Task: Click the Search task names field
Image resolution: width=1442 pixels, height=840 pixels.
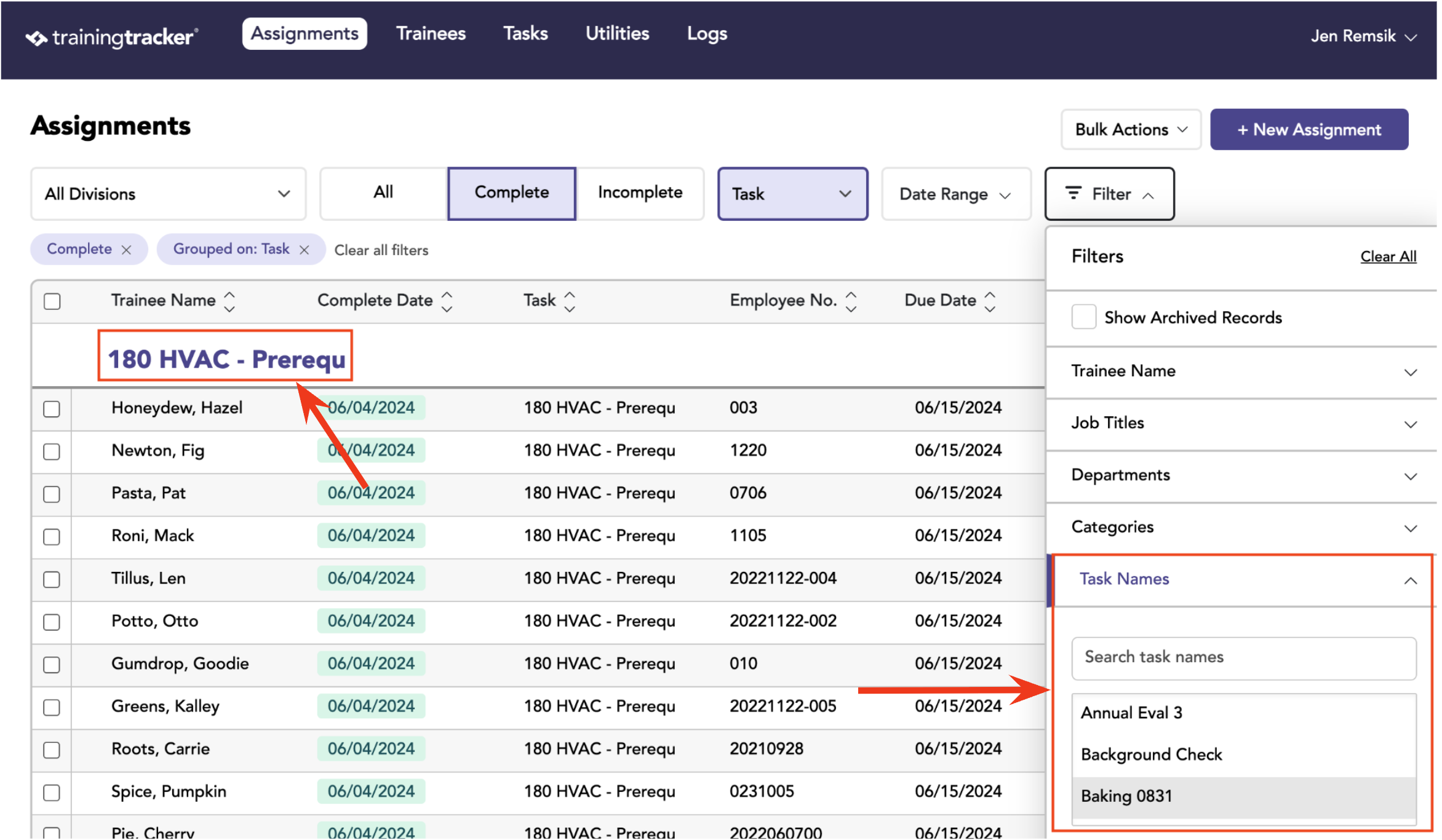Action: pos(1244,657)
